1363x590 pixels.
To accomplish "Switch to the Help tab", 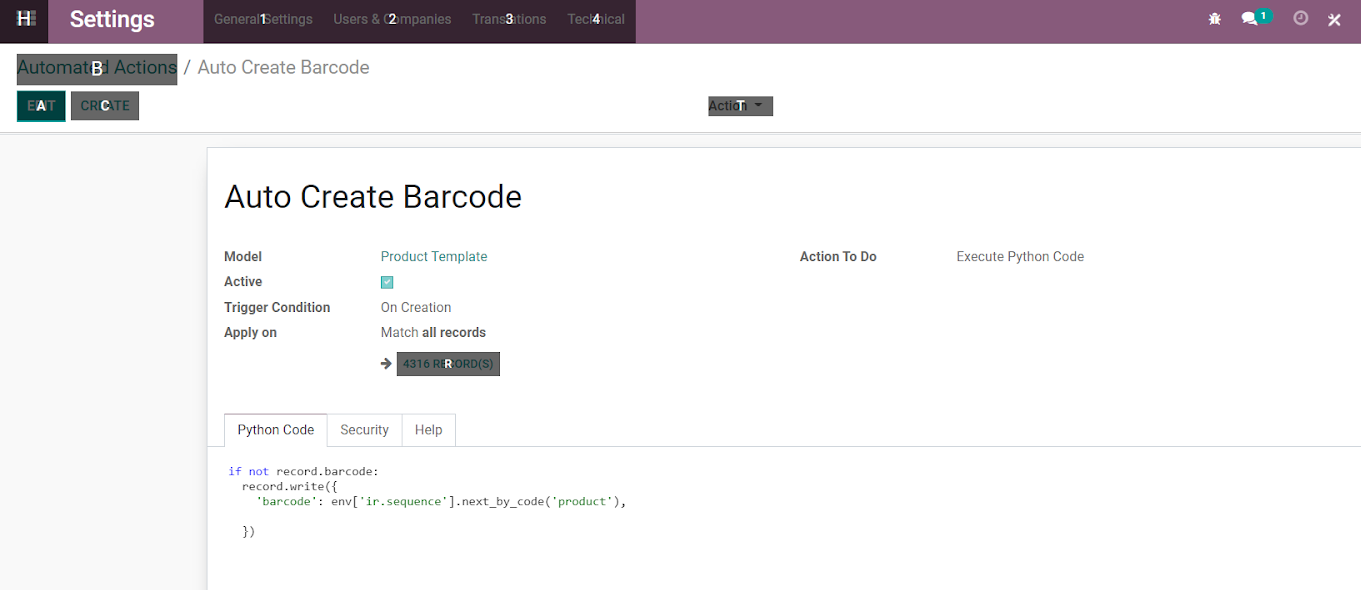I will coord(428,430).
